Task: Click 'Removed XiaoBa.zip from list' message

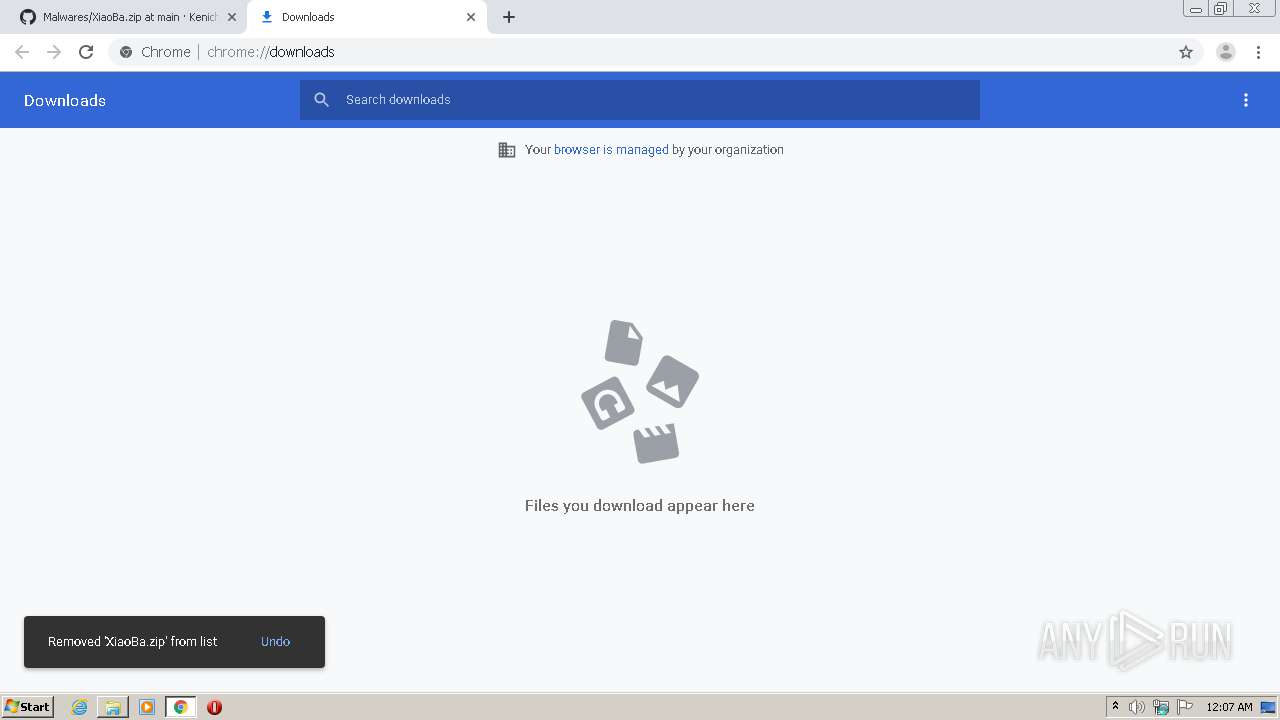Action: [132, 642]
